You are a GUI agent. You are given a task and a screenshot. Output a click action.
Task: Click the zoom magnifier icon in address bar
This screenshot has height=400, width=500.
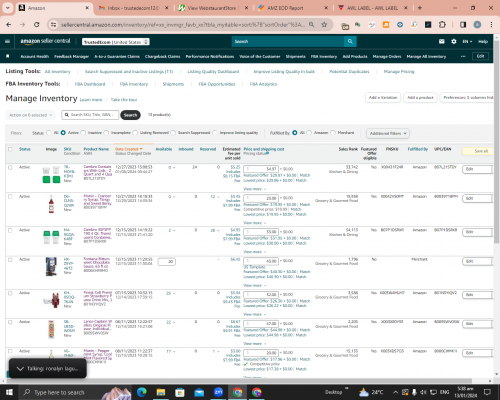pos(311,24)
